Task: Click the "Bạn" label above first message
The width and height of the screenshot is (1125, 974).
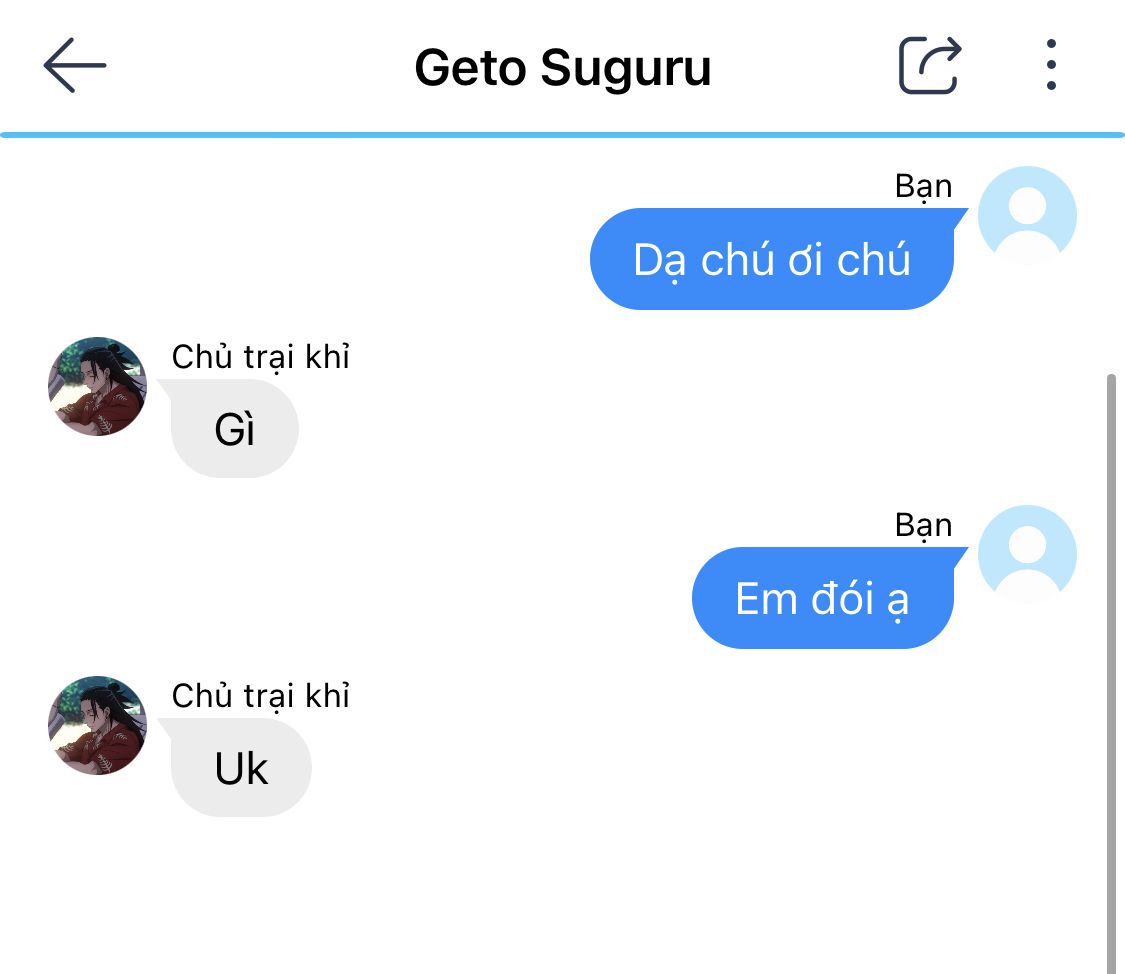Action: 923,186
